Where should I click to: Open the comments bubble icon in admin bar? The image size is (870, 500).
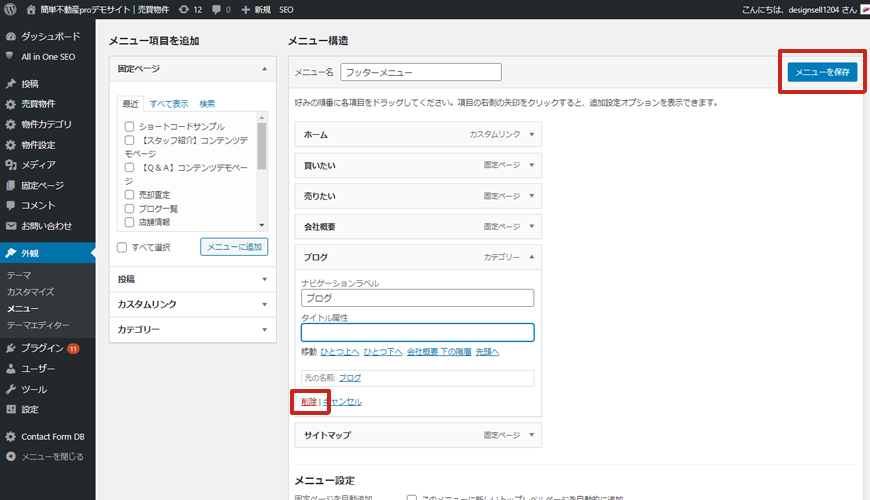[220, 9]
